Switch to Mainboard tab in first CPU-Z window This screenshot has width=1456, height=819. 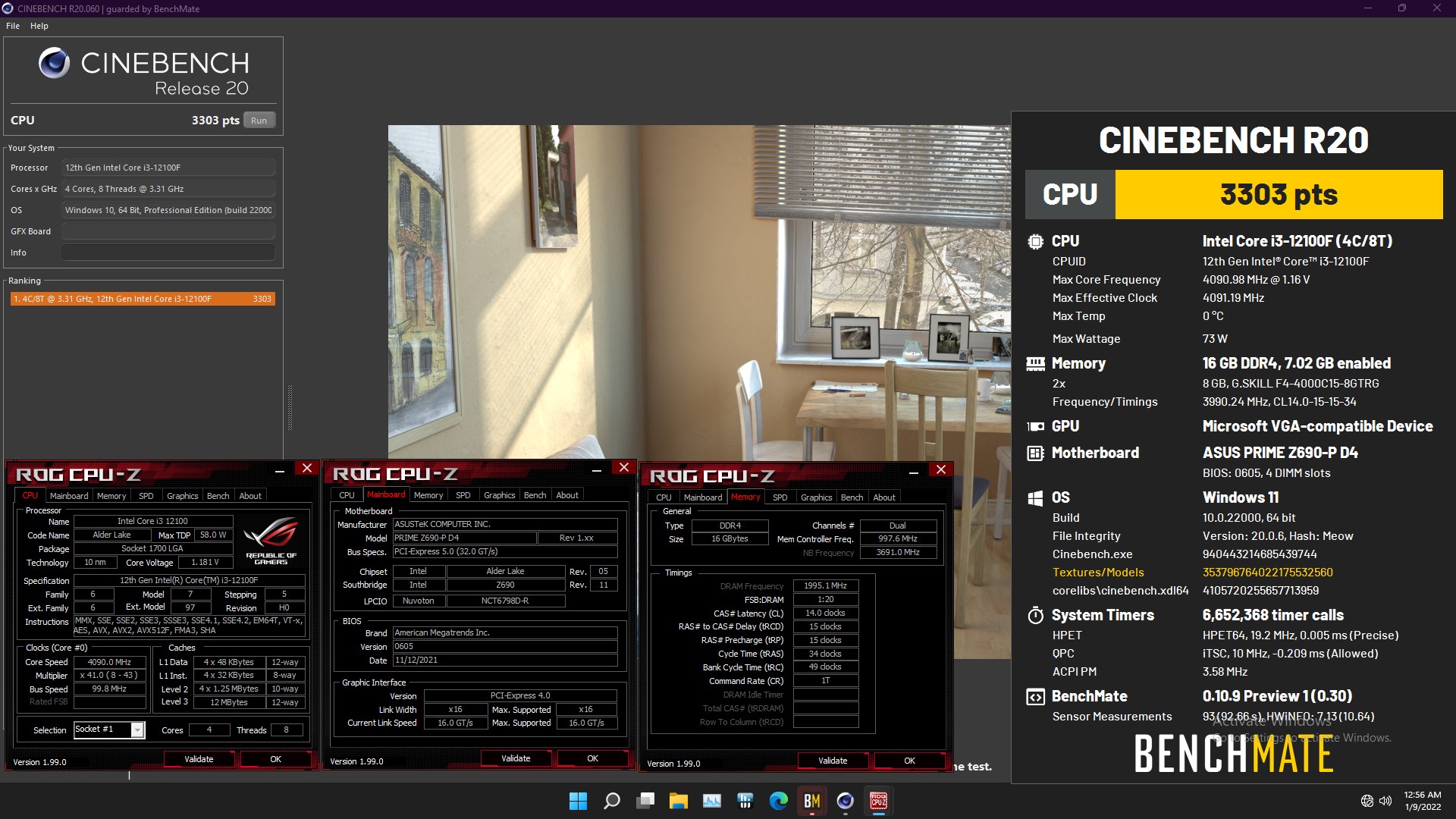point(69,496)
